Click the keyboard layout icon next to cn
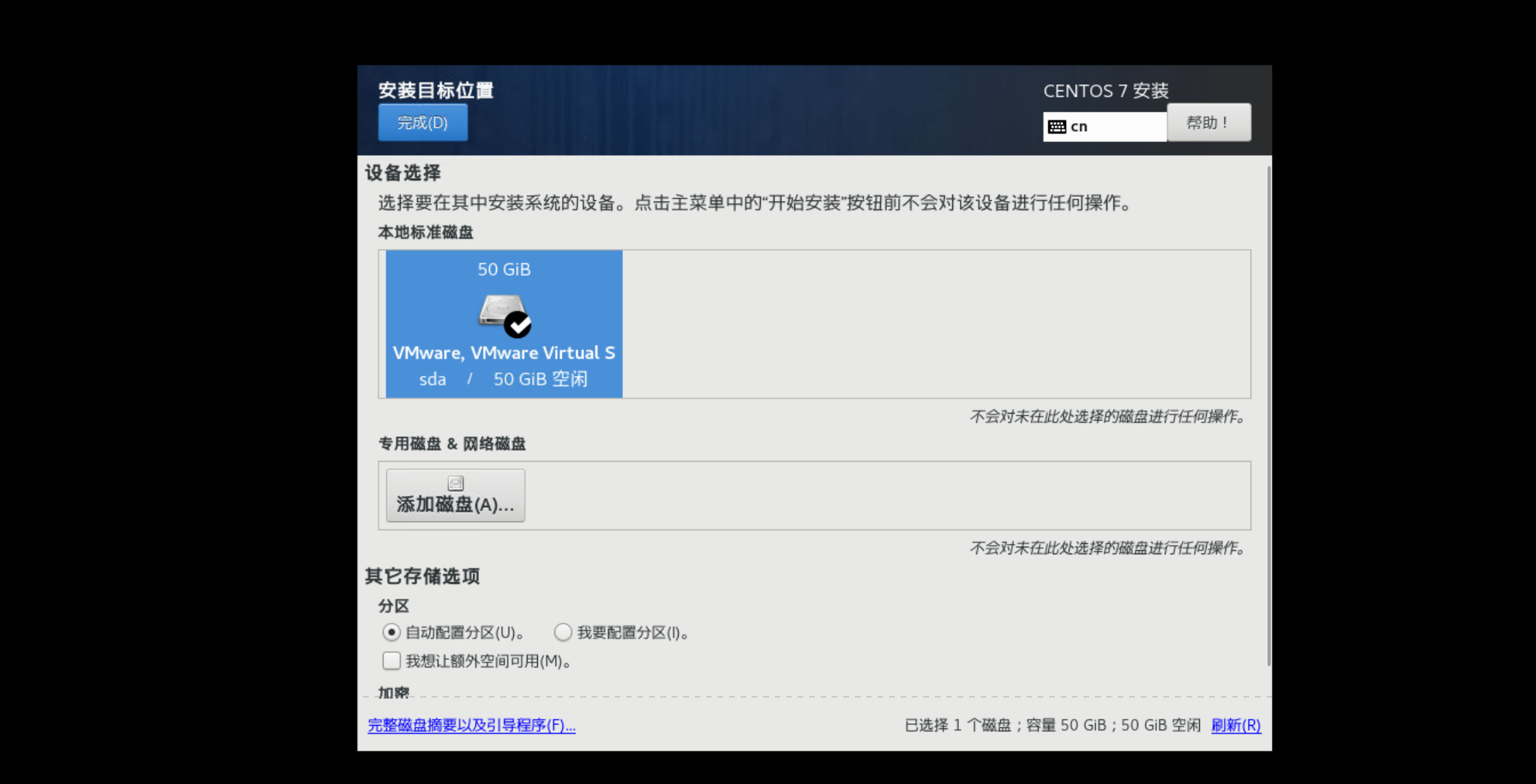The image size is (1536, 784). pos(1057,127)
